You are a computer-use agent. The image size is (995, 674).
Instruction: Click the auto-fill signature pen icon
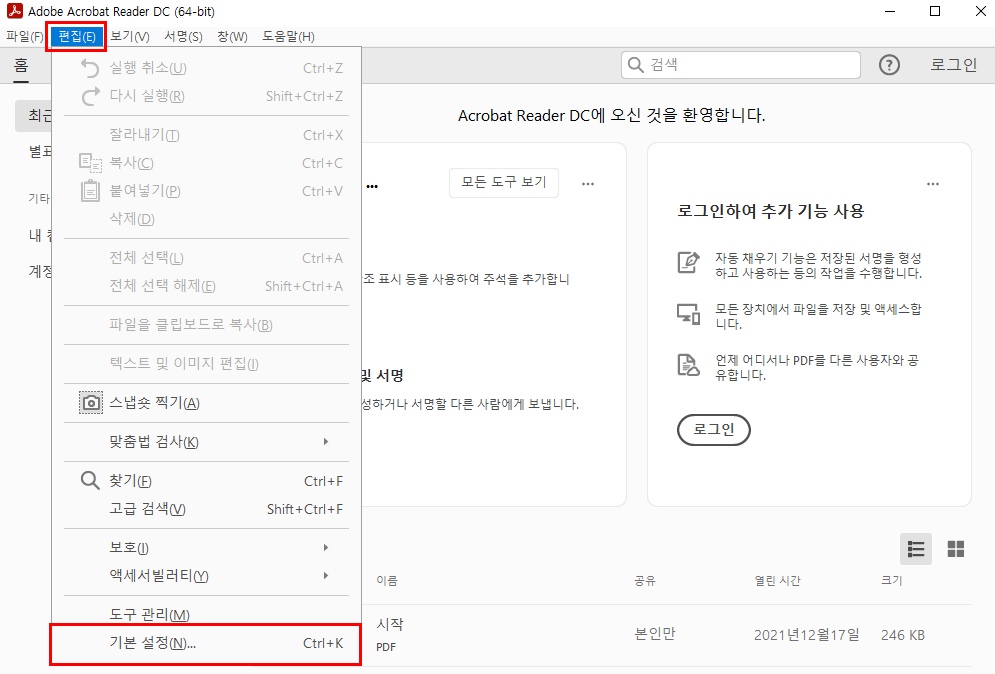point(689,261)
